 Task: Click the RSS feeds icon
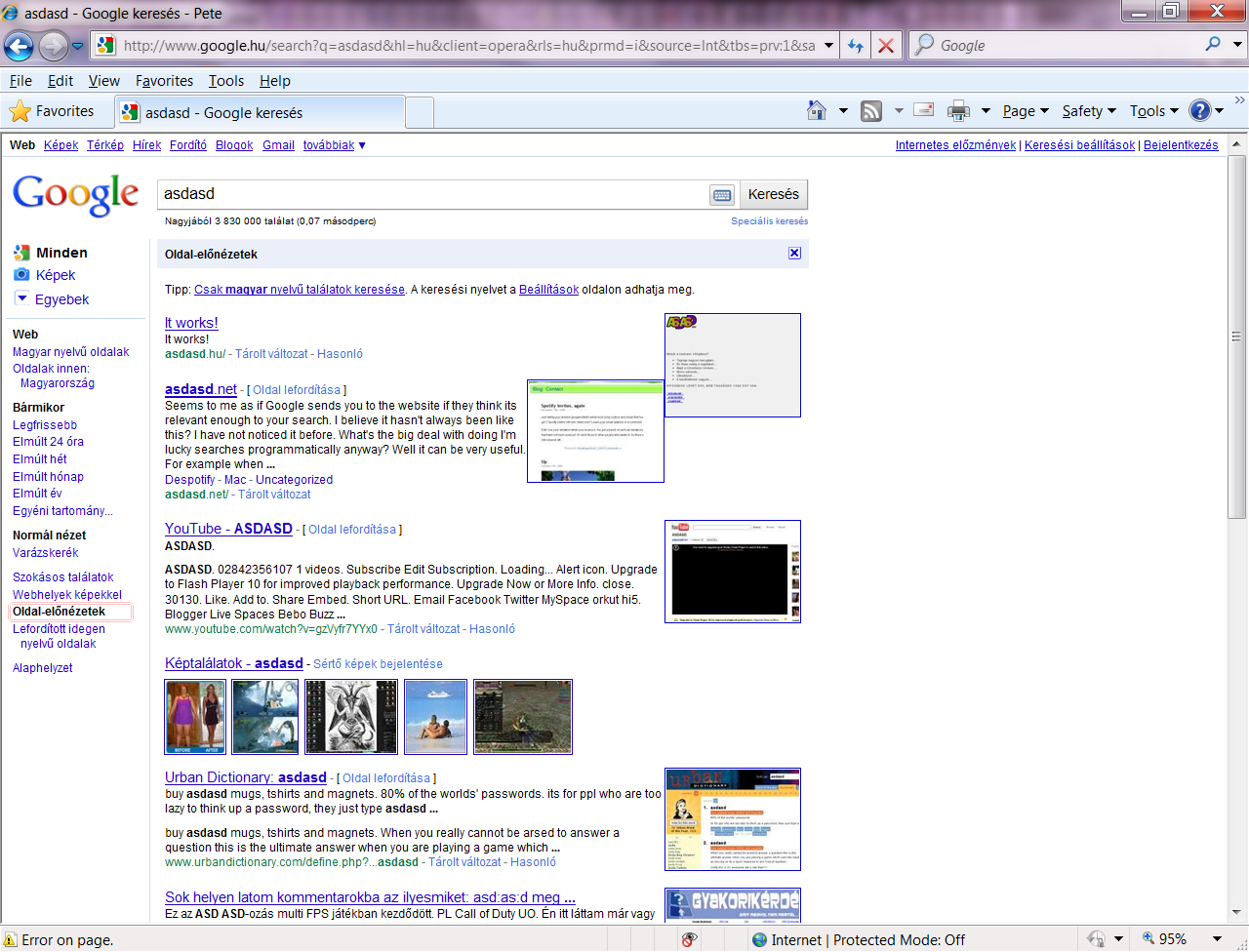click(x=871, y=111)
